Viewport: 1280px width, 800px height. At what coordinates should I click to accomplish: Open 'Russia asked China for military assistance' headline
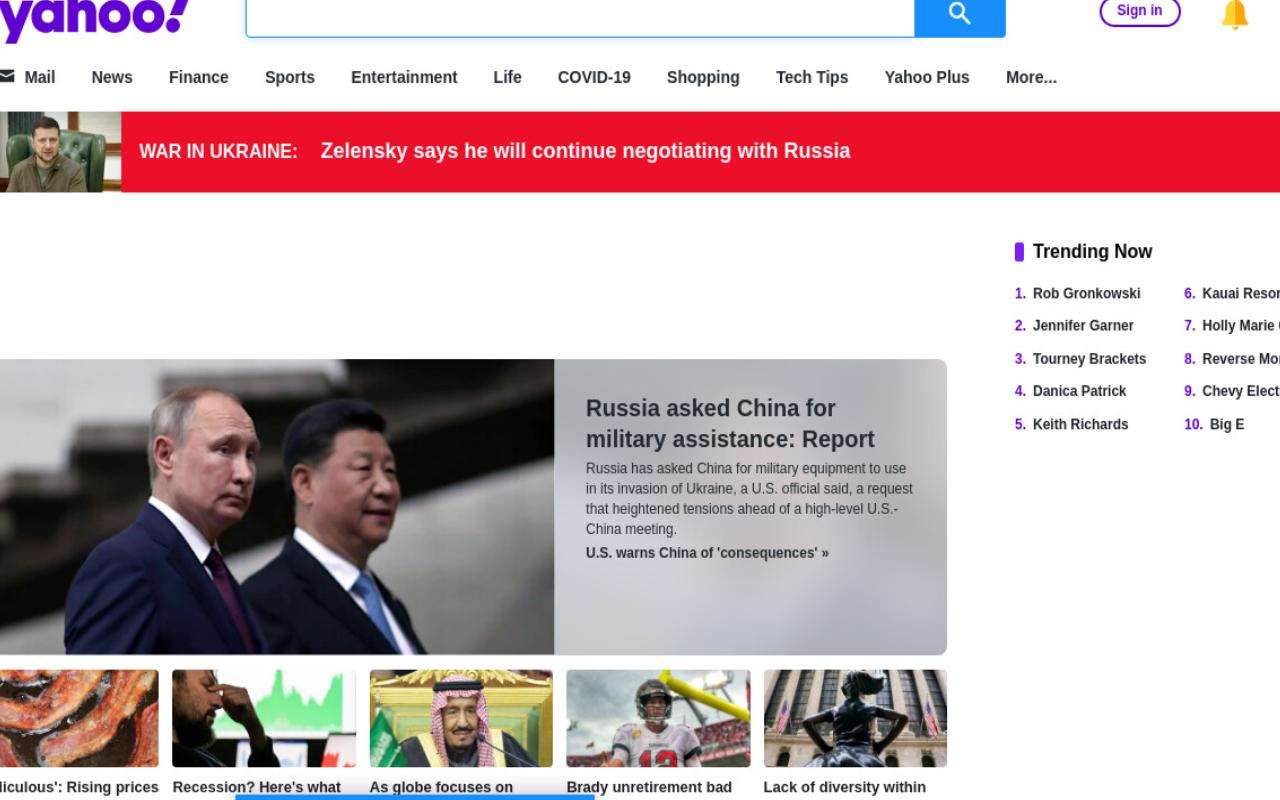[730, 424]
